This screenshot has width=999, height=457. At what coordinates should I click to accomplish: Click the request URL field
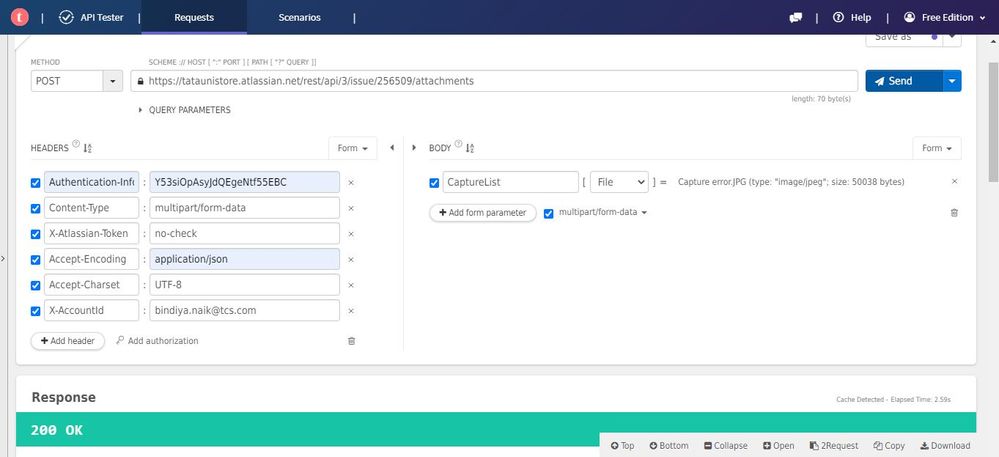(x=494, y=81)
